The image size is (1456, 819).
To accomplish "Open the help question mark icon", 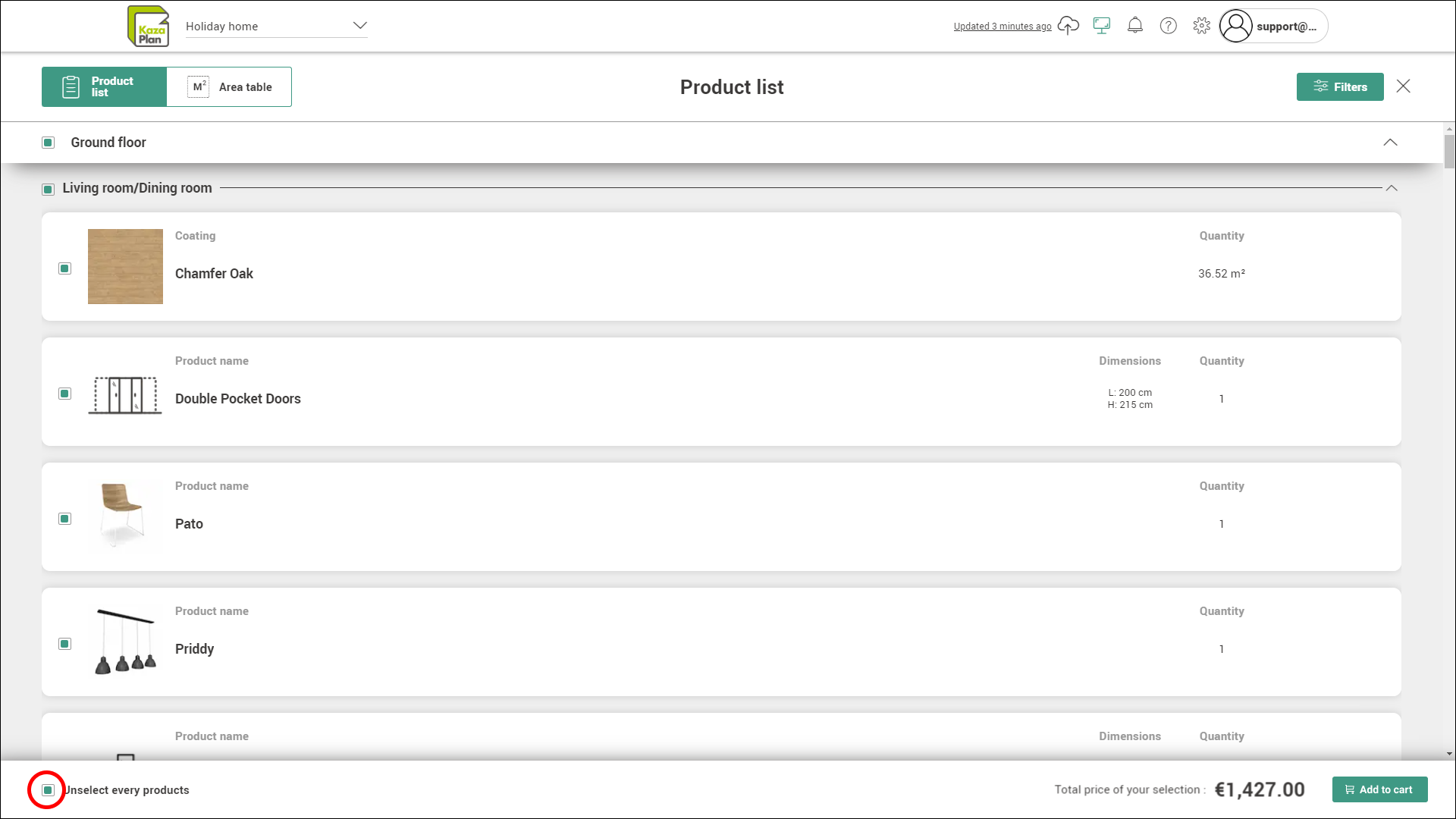I will [1169, 26].
